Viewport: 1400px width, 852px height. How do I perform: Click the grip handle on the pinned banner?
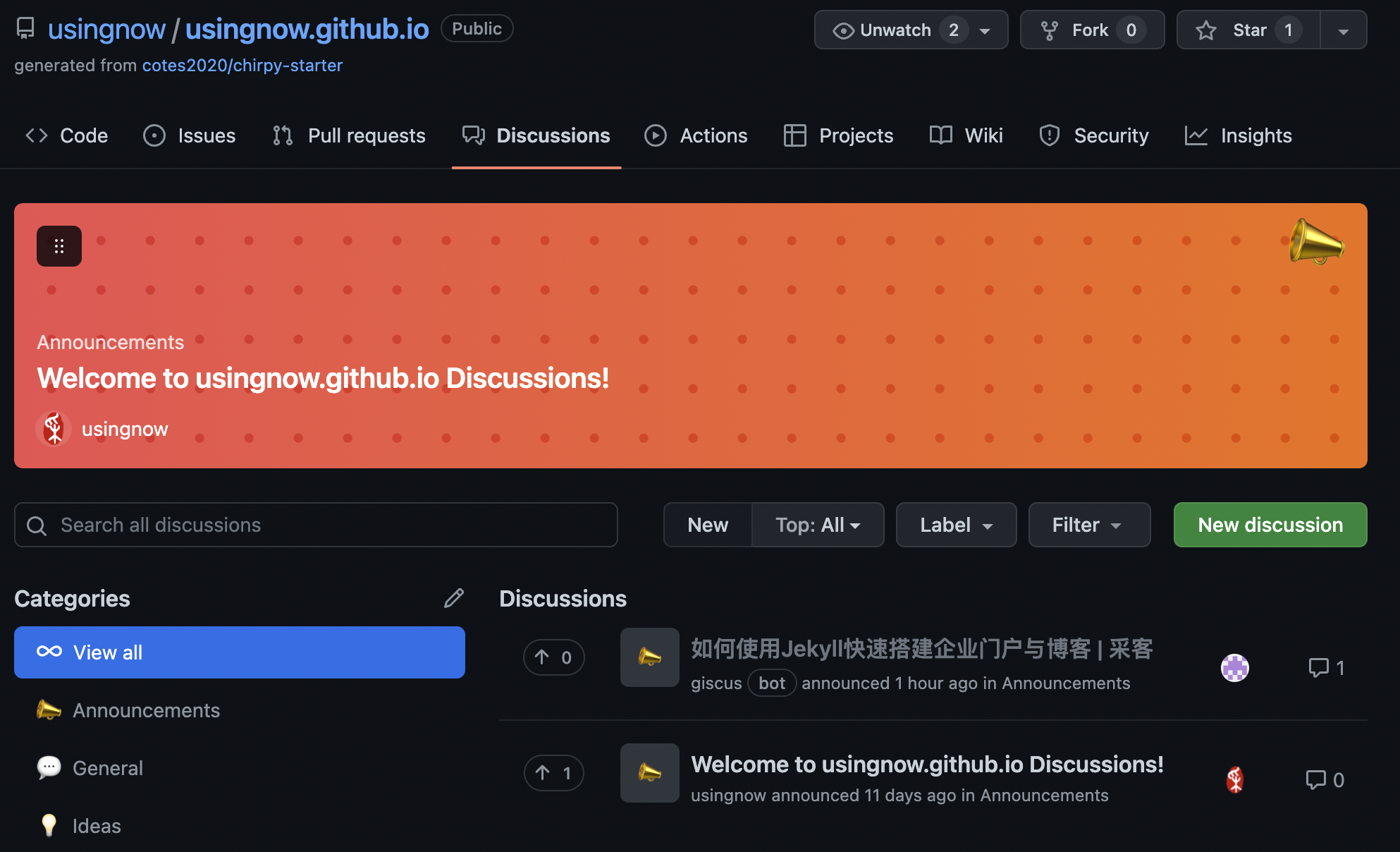(x=59, y=246)
